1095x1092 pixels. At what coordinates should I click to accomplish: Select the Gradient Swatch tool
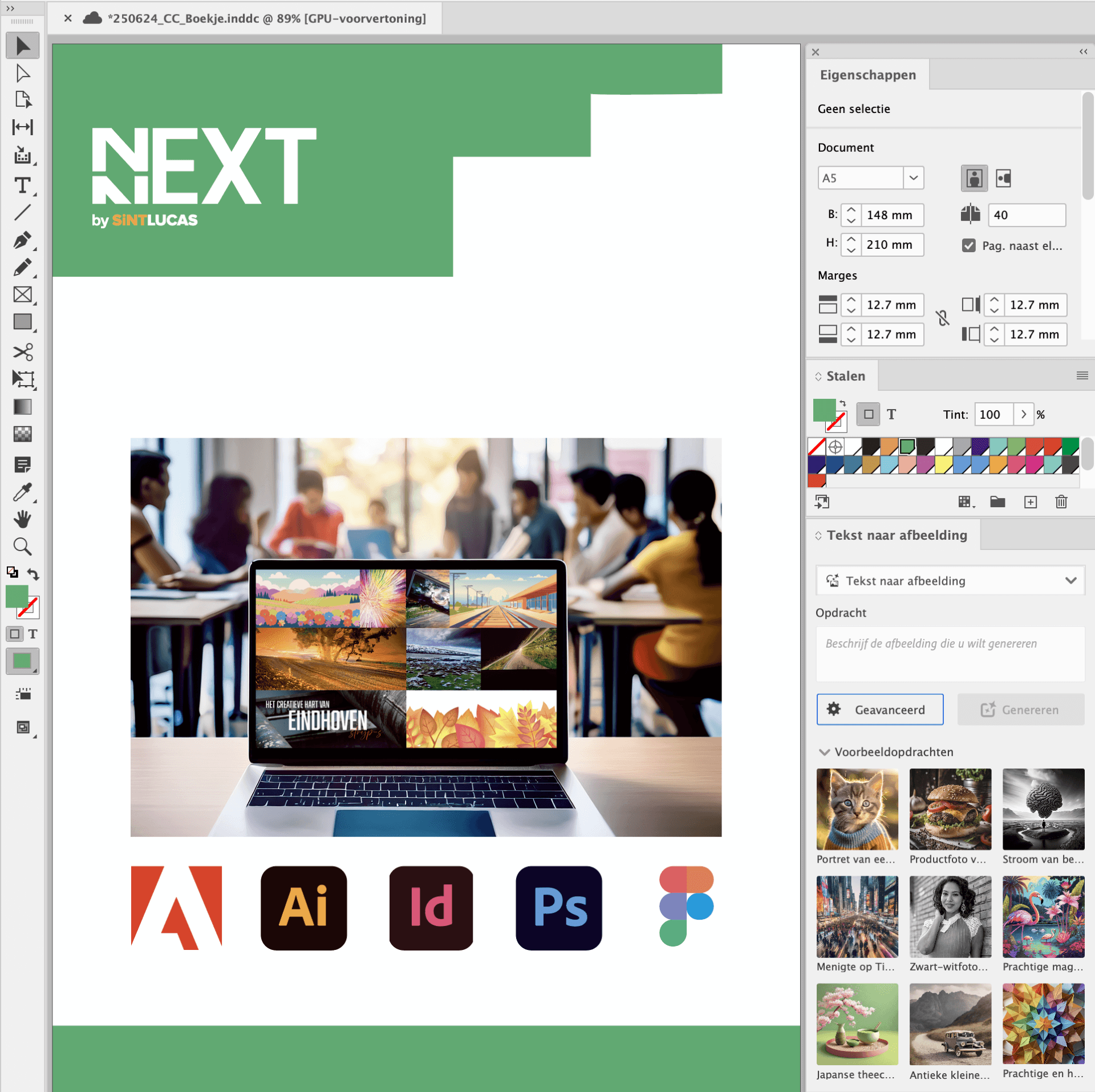coord(22,407)
